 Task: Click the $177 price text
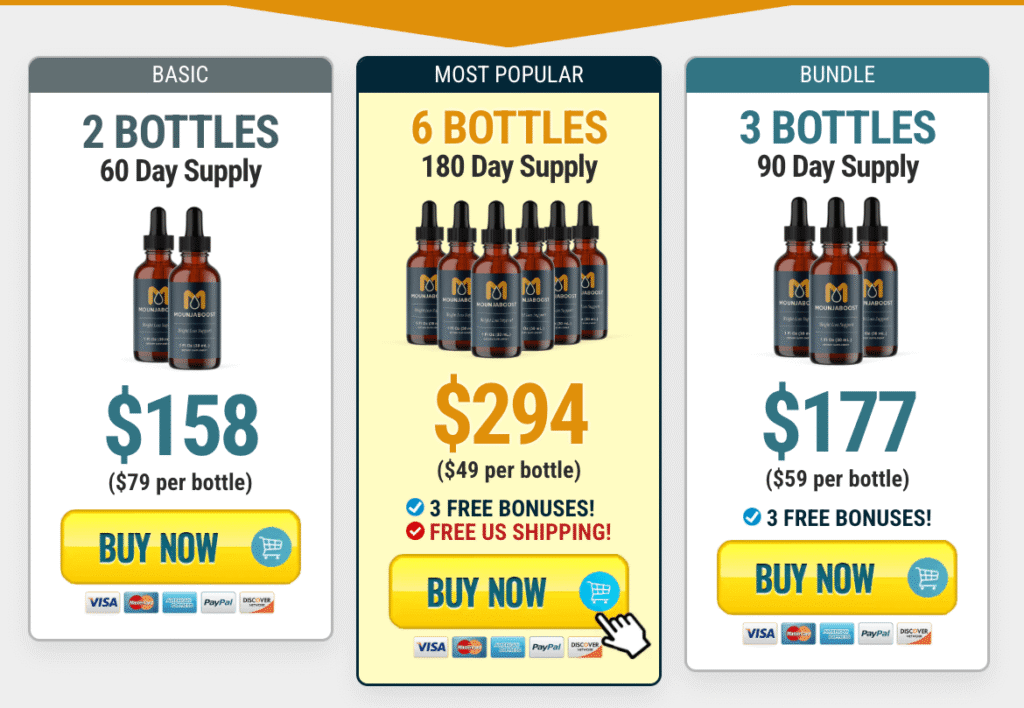[x=839, y=421]
